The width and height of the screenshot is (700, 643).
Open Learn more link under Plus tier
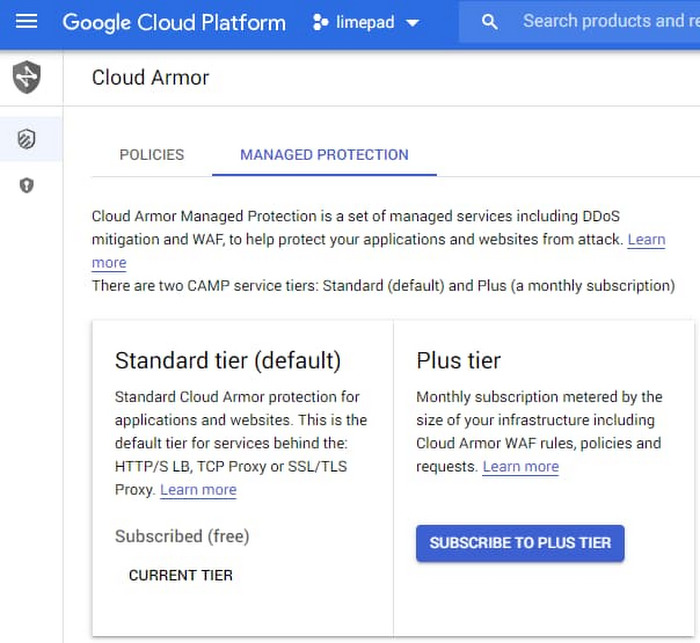pyautogui.click(x=520, y=467)
